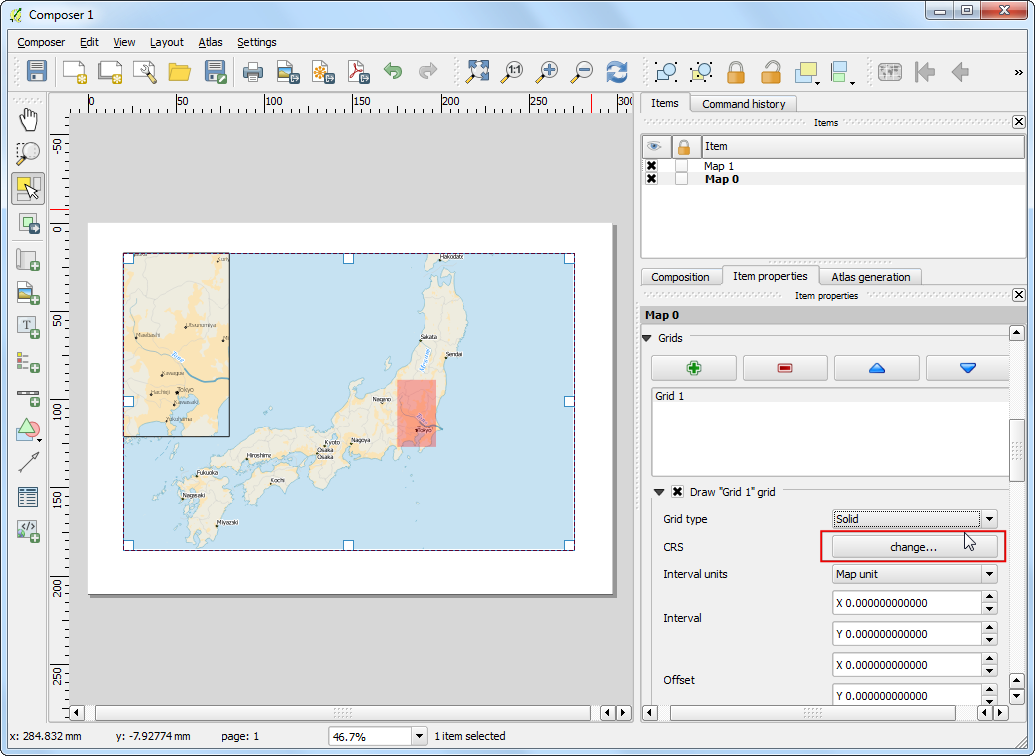The height and width of the screenshot is (756, 1035).
Task: Zoom to full extent
Action: (x=478, y=71)
